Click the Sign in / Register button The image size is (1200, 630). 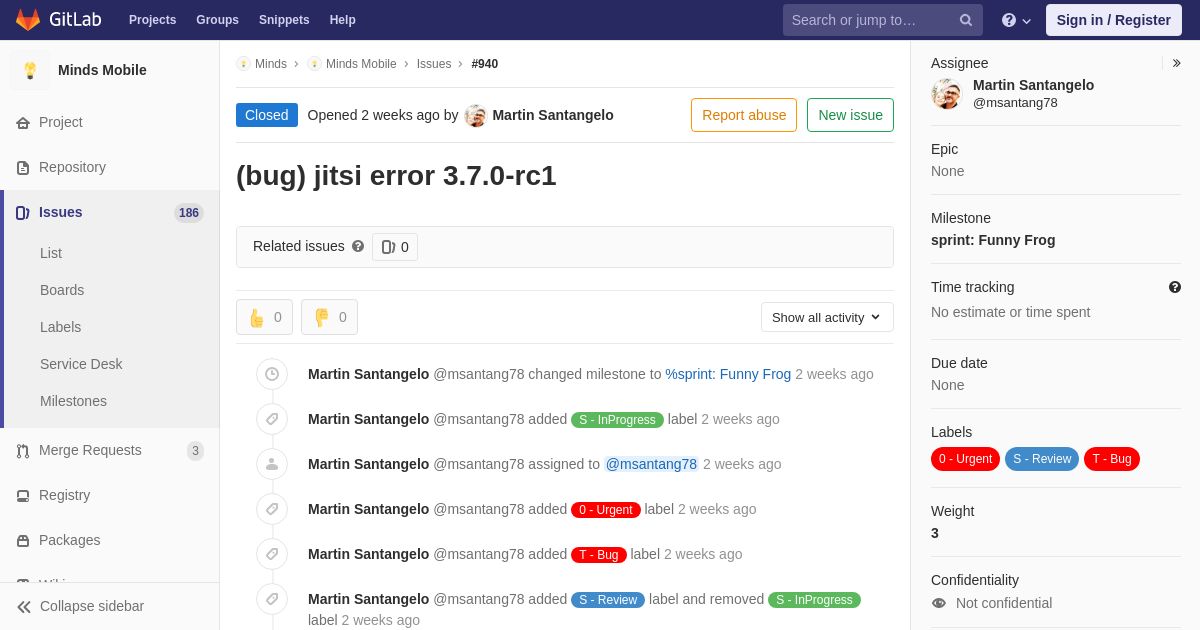tap(1113, 20)
